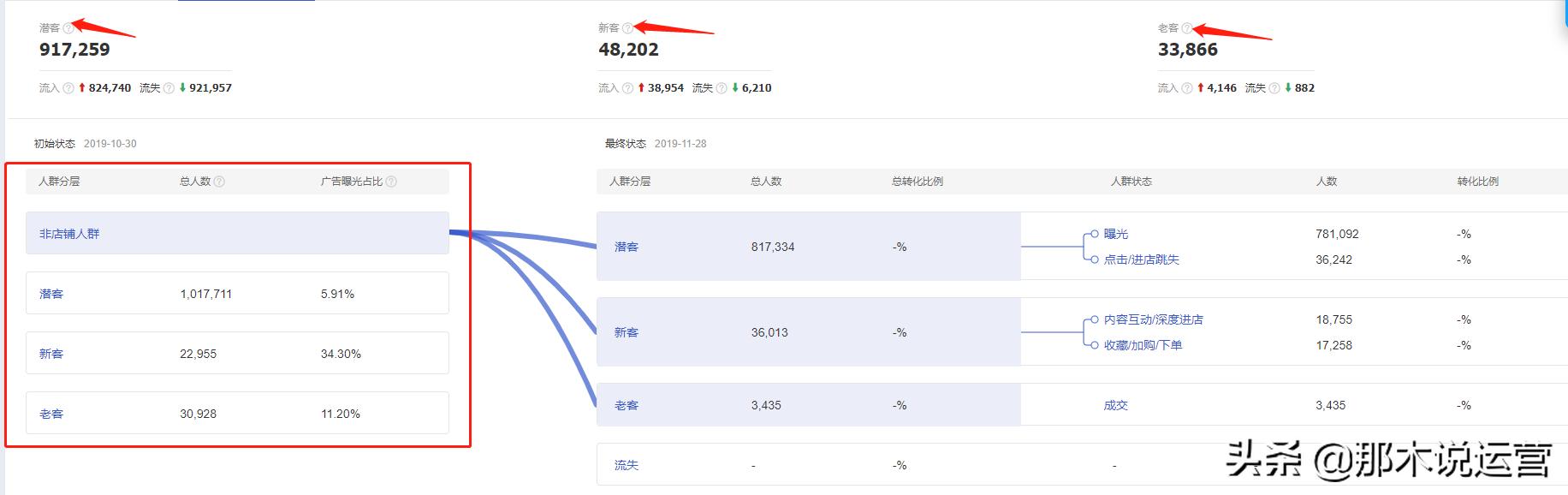Click outflow value 882
This screenshot has height=495, width=1568.
[x=1305, y=88]
